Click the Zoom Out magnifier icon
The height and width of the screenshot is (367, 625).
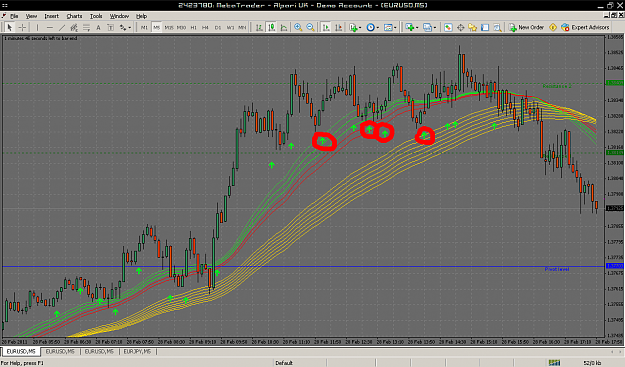(x=310, y=27)
